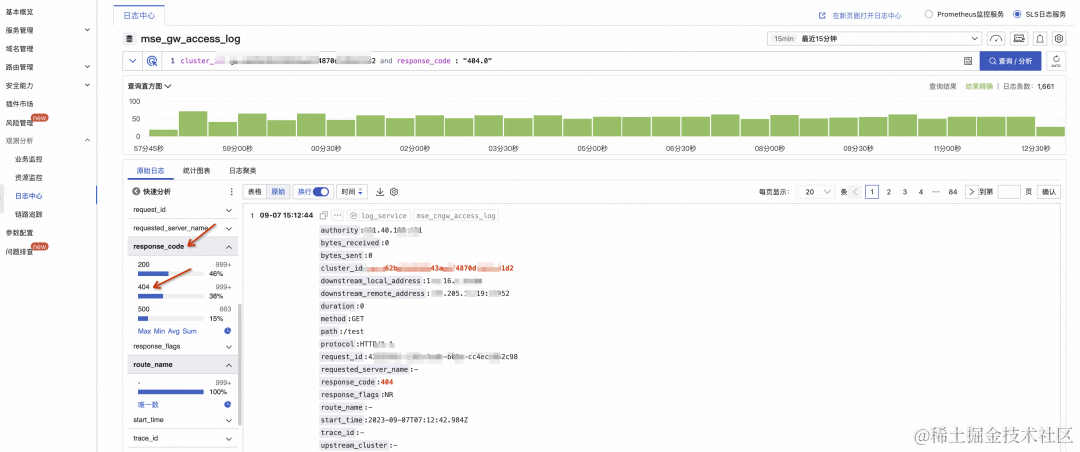Click the intelligent query icon beside expand arrow
1080x452 pixels.
(x=152, y=61)
